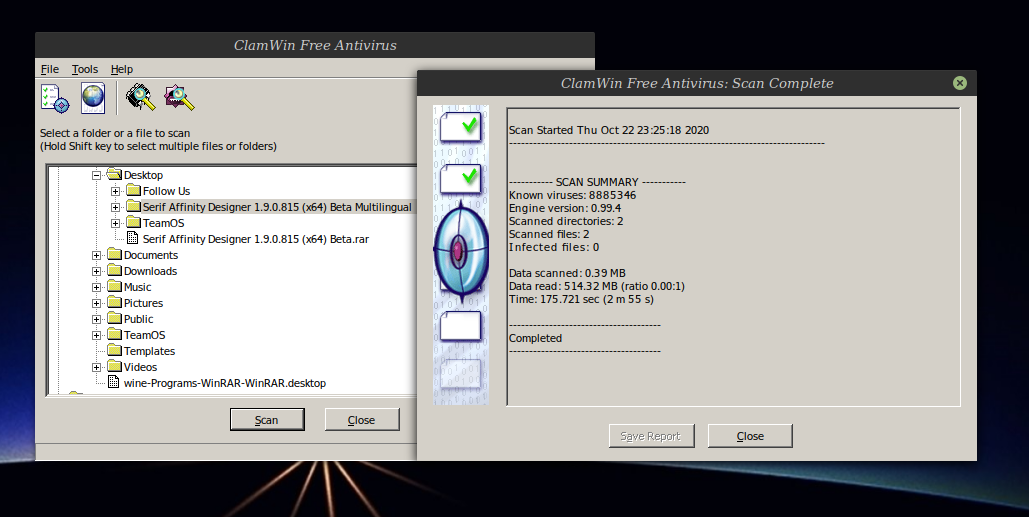Expand the Documents folder
Viewport: 1029px width, 517px height.
[96, 255]
